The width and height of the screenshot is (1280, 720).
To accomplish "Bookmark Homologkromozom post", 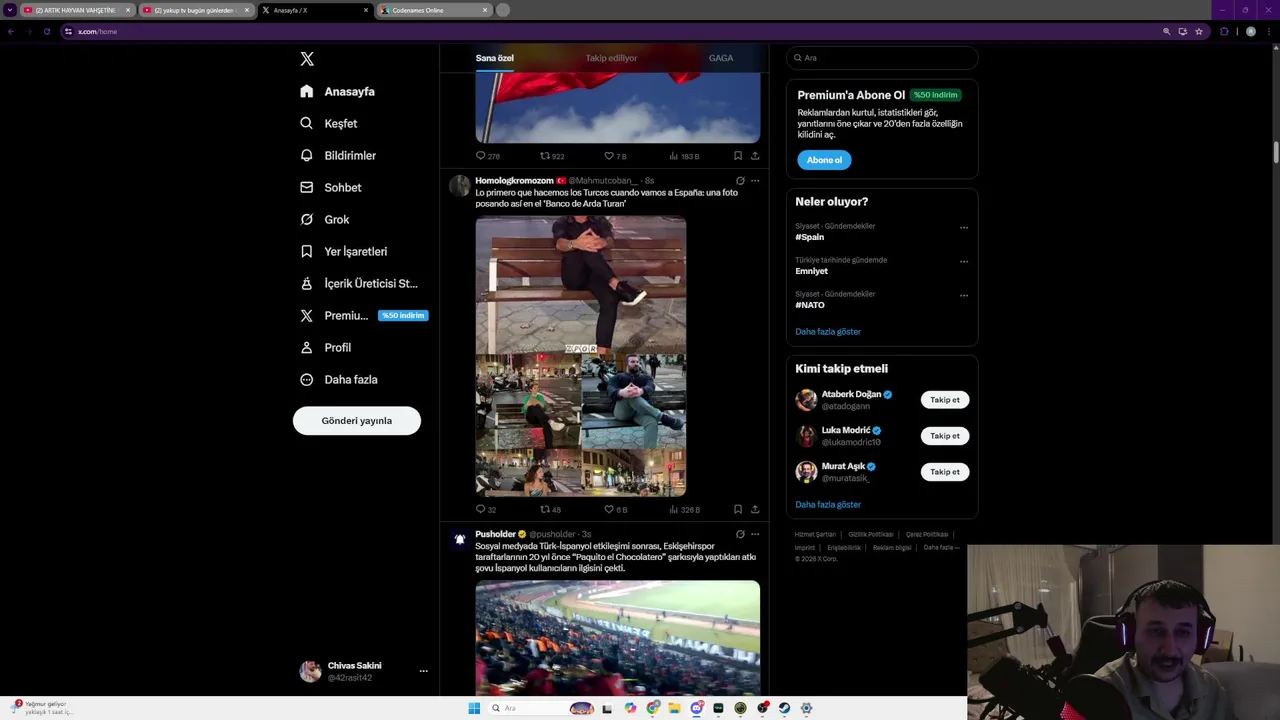I will [738, 509].
